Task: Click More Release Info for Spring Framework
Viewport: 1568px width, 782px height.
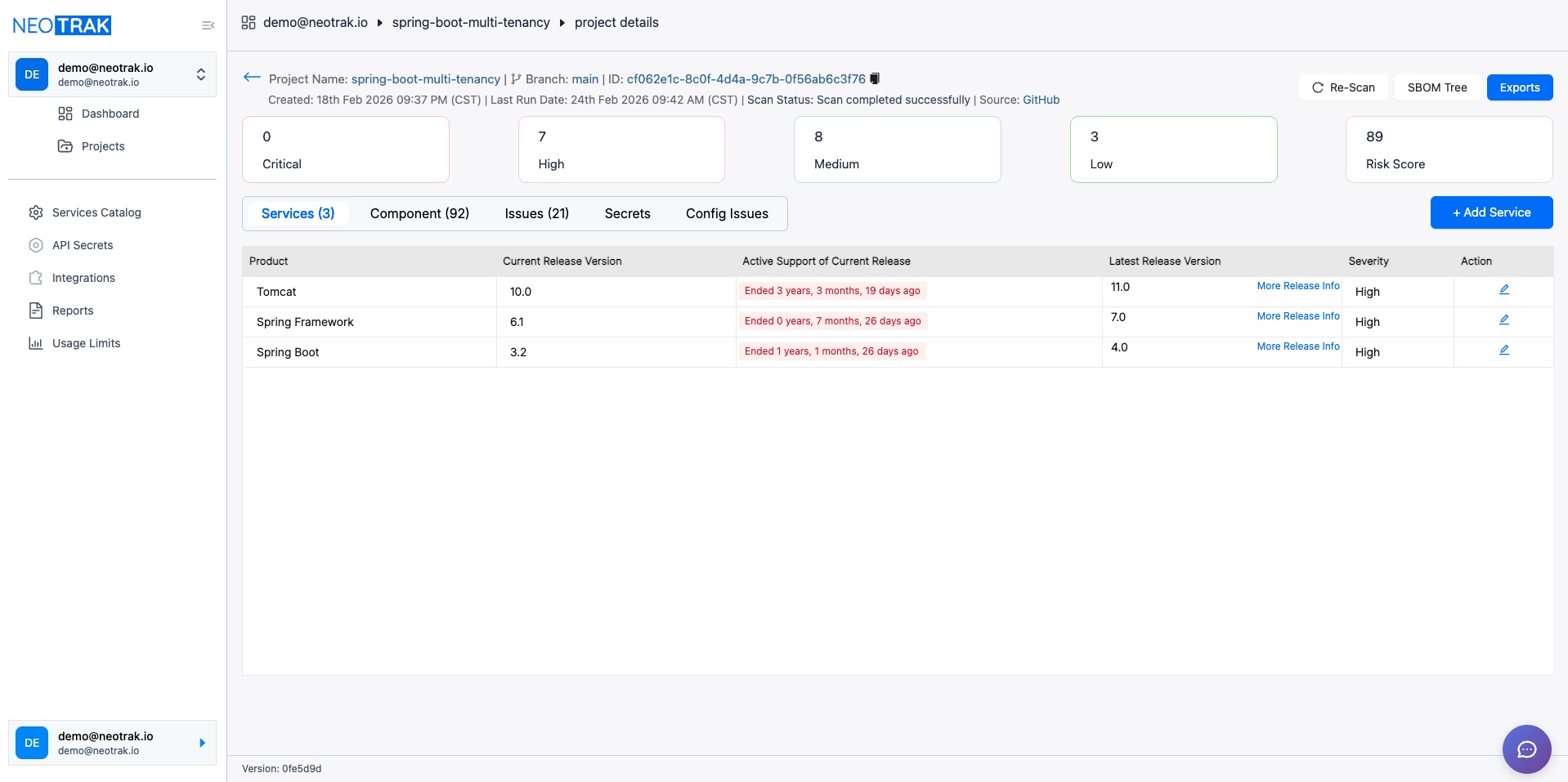Action: tap(1297, 316)
